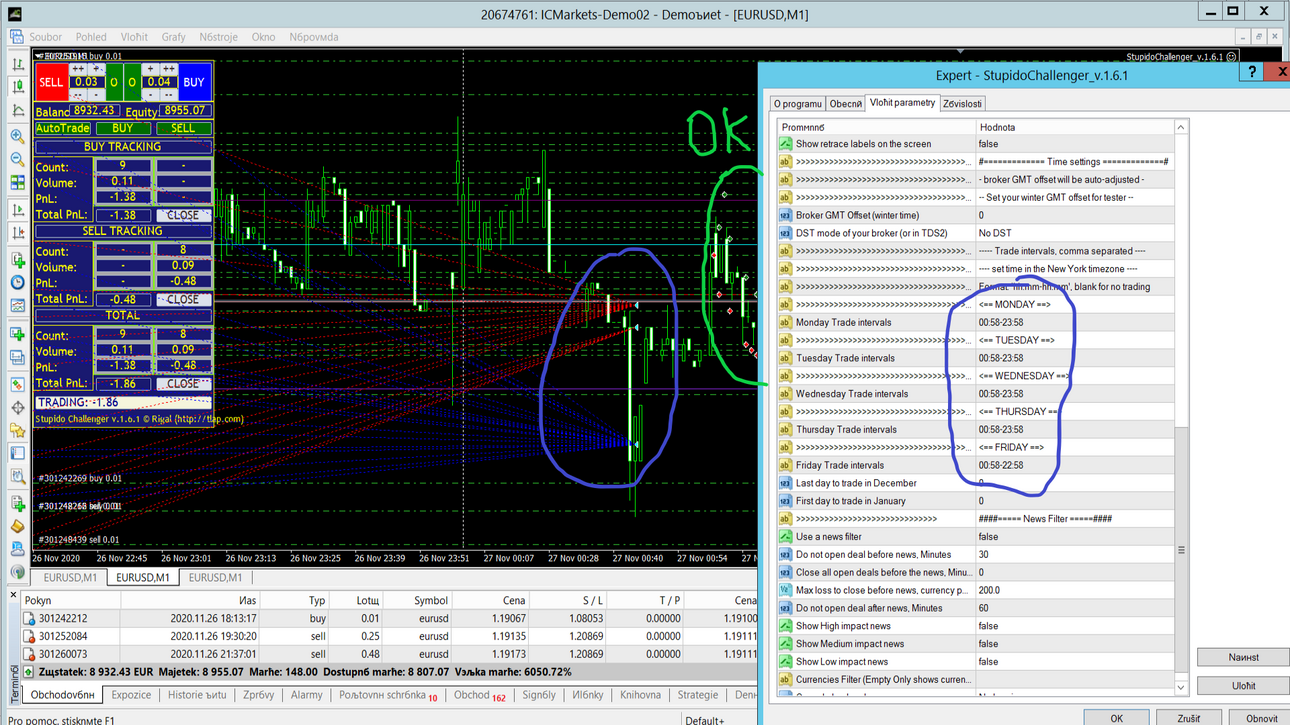Click the blue BUY button on chart panel
The height and width of the screenshot is (725, 1290).
click(x=194, y=83)
